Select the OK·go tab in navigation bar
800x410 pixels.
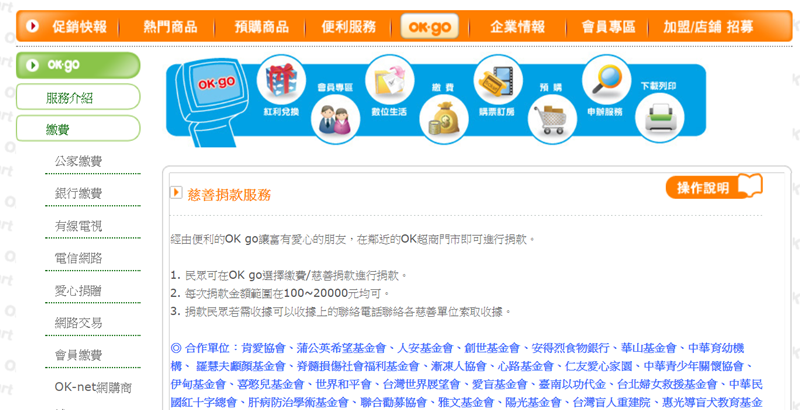tap(430, 27)
